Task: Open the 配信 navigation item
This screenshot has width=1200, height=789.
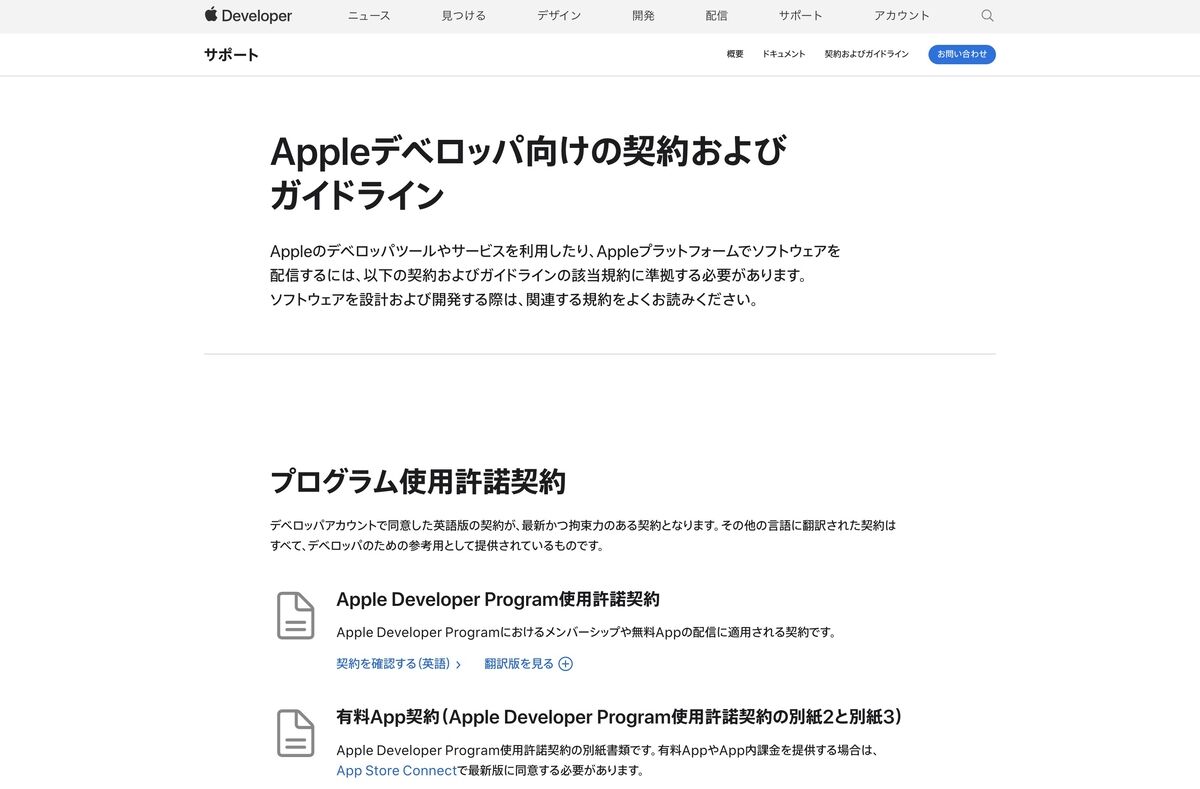Action: 716,16
